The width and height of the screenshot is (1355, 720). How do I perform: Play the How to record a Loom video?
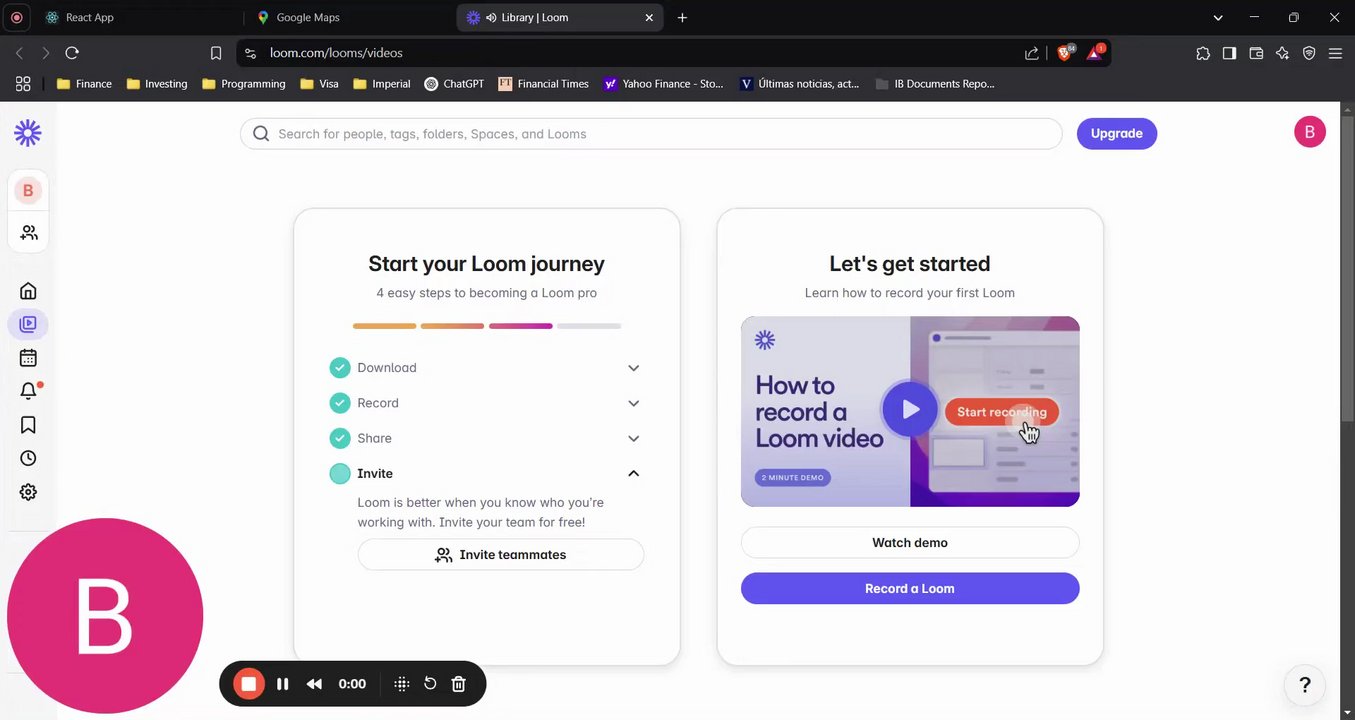click(x=910, y=410)
